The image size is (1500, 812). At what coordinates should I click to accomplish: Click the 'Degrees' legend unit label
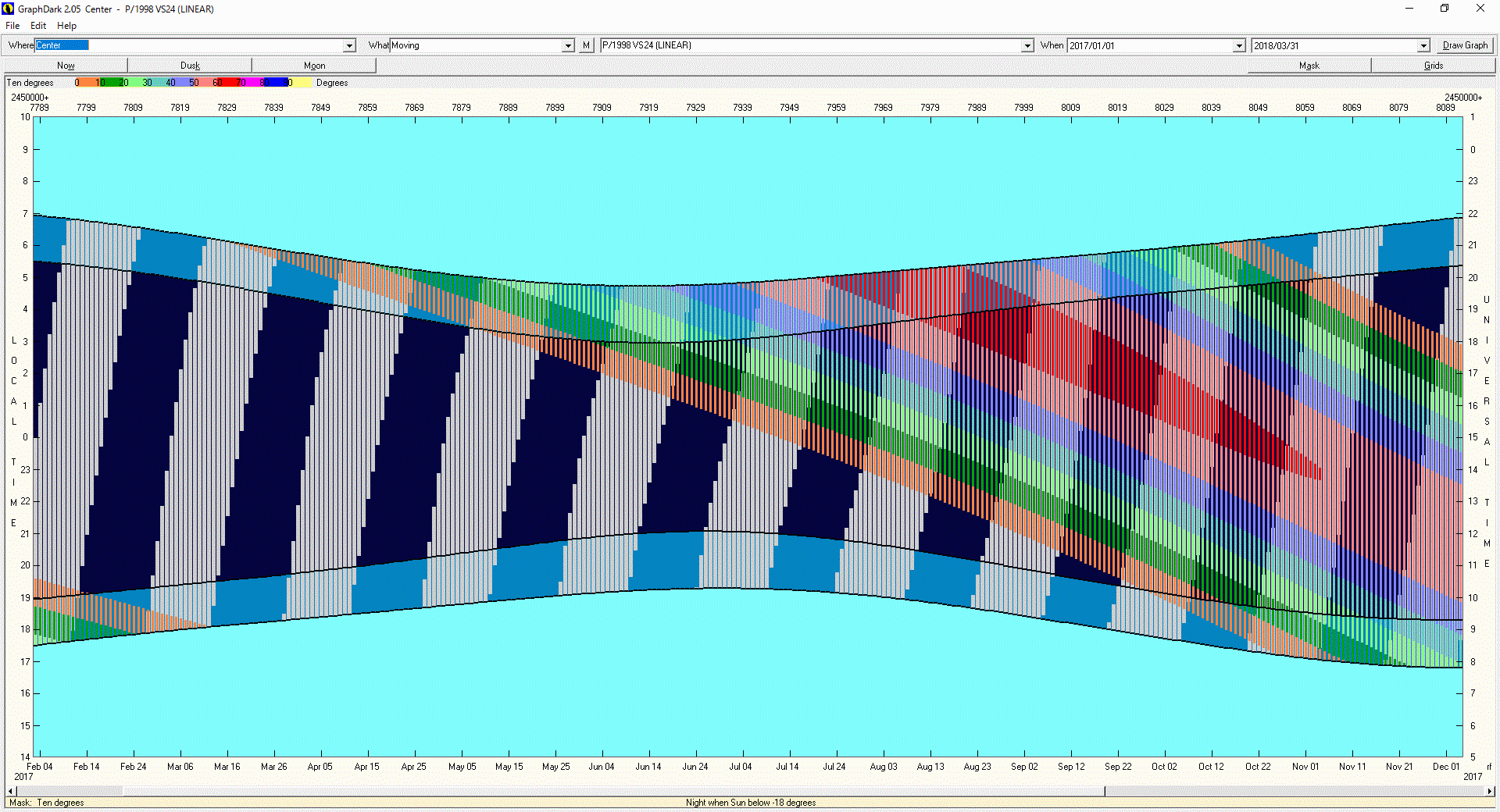[x=332, y=83]
